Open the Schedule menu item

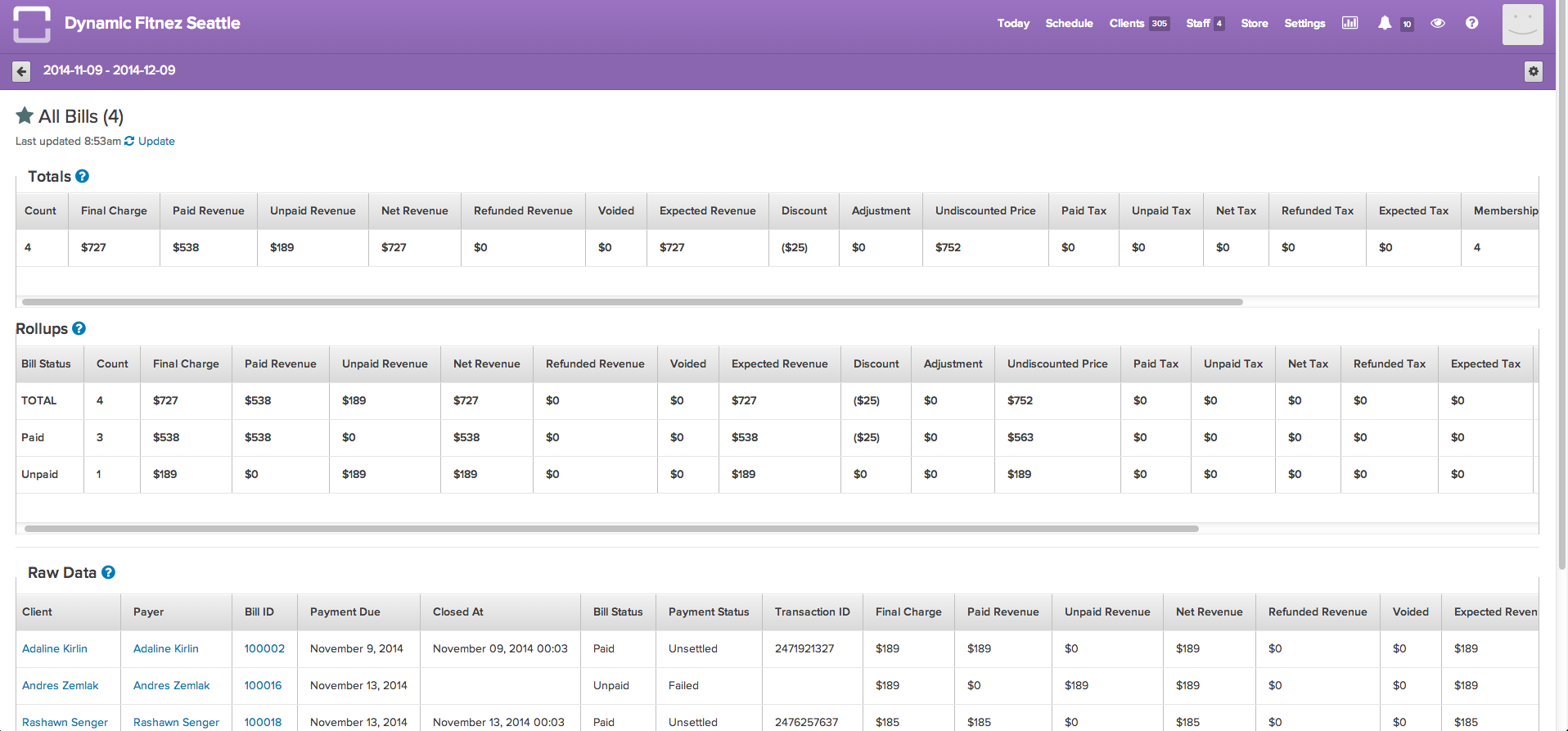coord(1069,23)
